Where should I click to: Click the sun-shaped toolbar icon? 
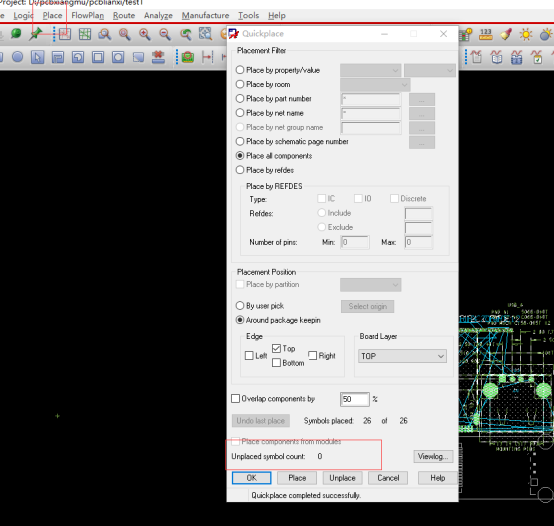[526, 35]
